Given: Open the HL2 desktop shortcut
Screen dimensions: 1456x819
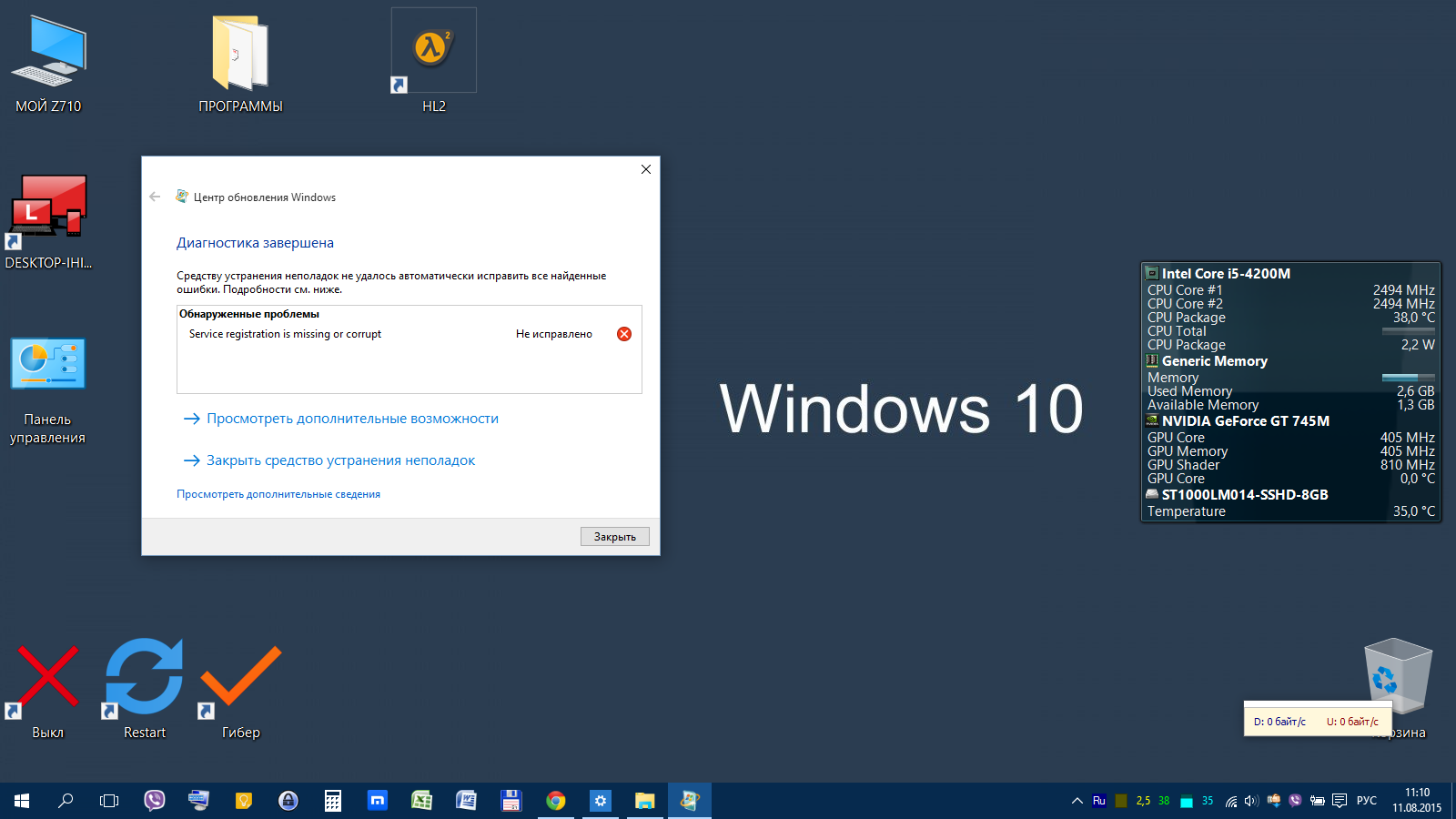Looking at the screenshot, I should (x=433, y=51).
